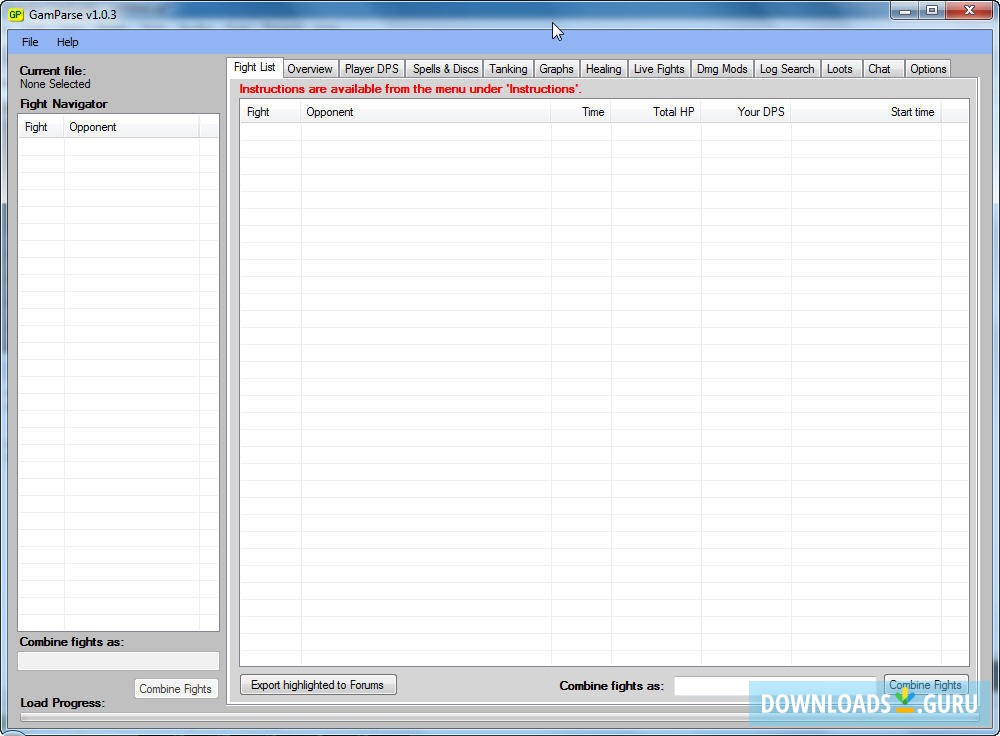Screen dimensions: 1000x736
Task: Maximize the GamParse window
Action: click(932, 10)
